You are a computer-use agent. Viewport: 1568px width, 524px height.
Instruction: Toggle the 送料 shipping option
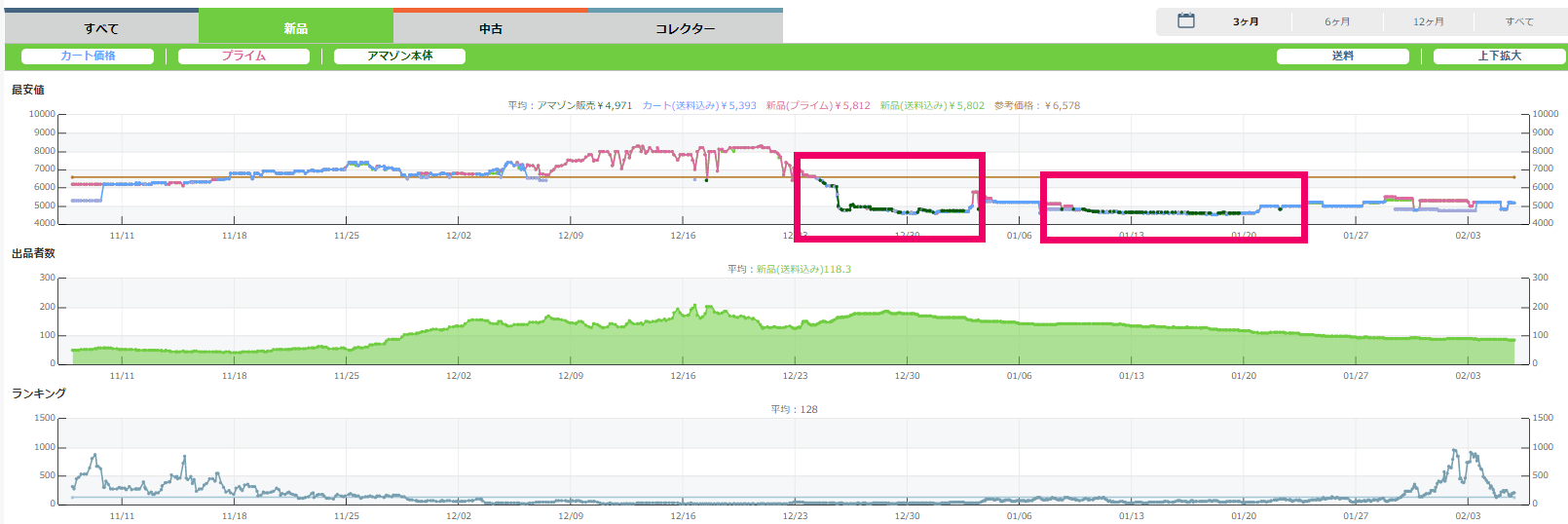pos(1342,56)
